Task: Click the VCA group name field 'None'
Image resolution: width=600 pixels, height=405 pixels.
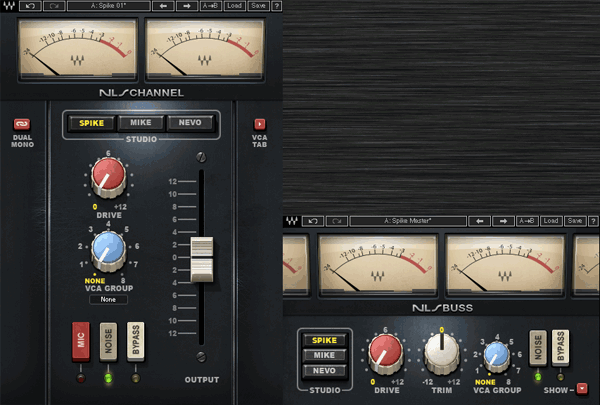Action: pos(108,300)
